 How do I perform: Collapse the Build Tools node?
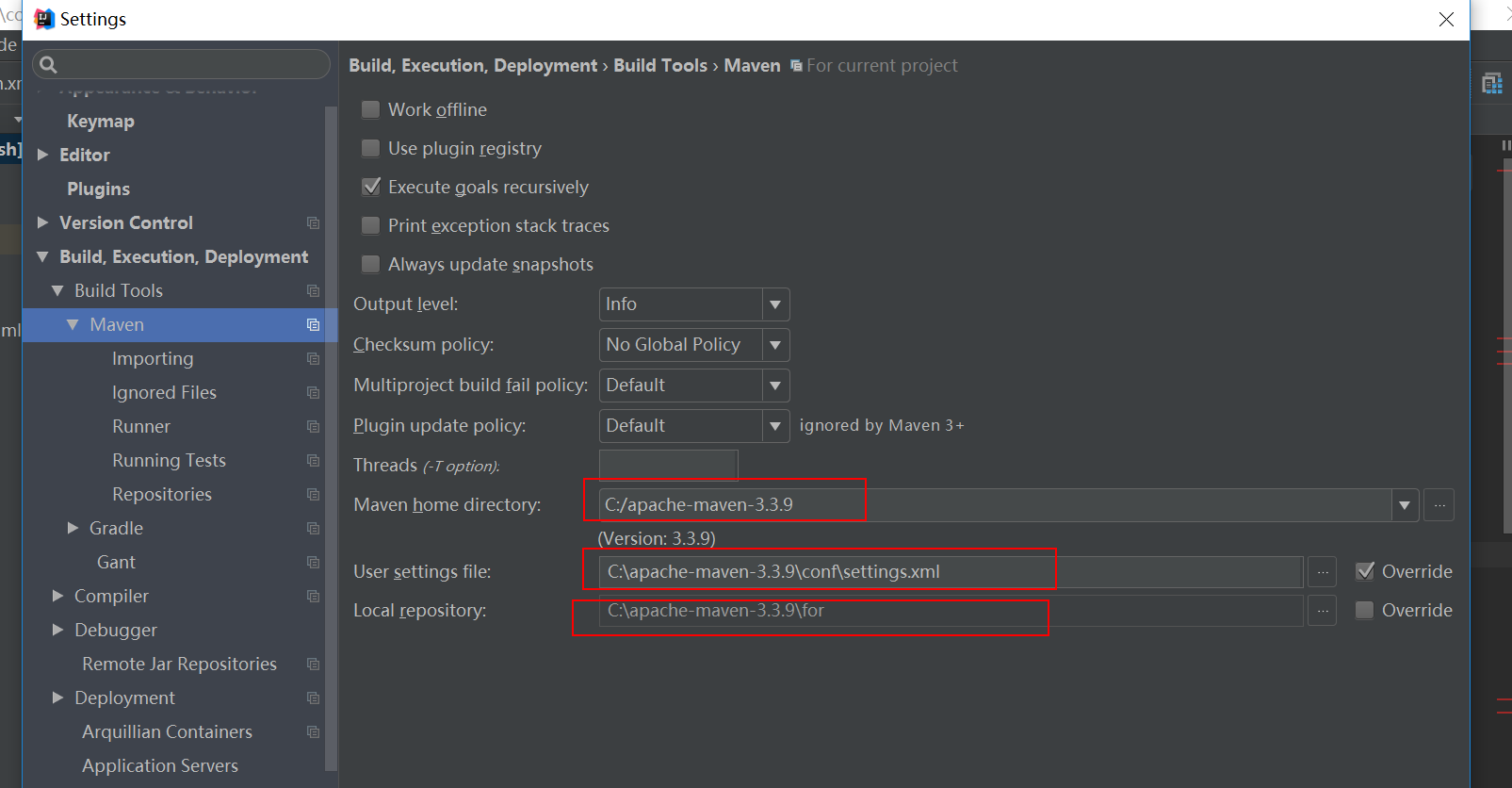57,290
